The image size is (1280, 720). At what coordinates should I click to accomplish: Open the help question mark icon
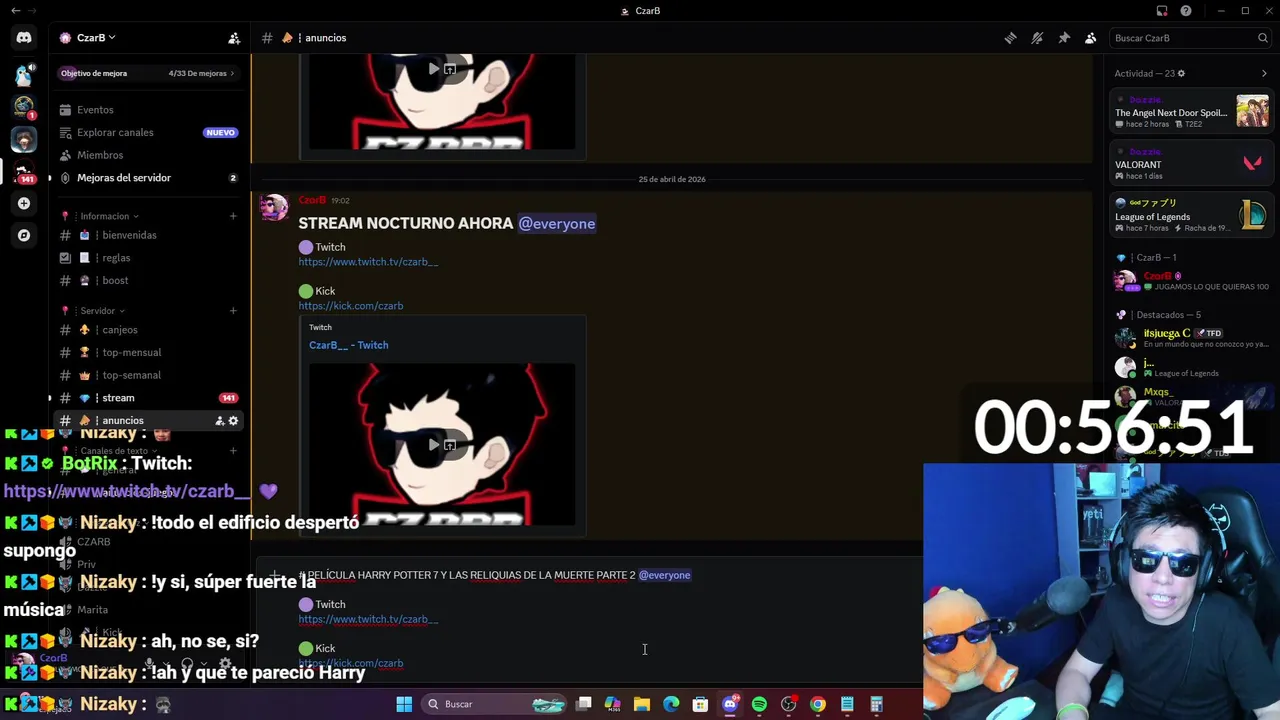point(1186,11)
